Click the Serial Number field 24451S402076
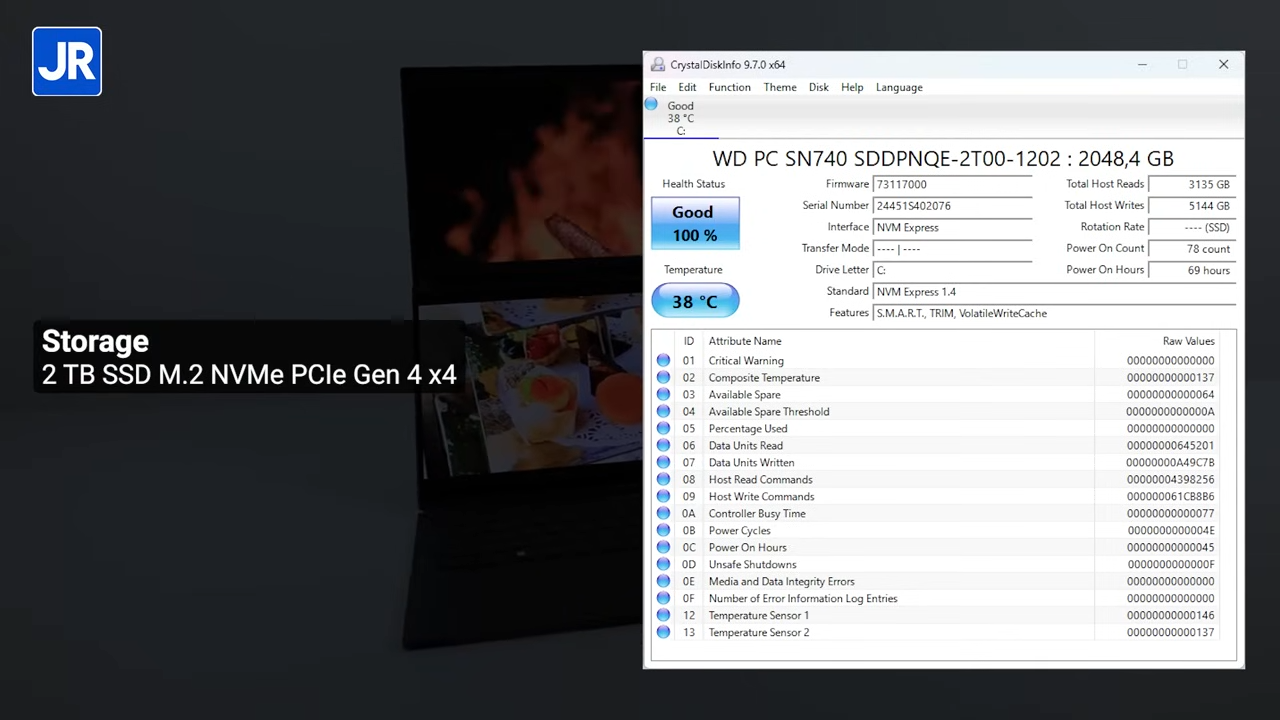Viewport: 1280px width, 720px height. [x=952, y=206]
